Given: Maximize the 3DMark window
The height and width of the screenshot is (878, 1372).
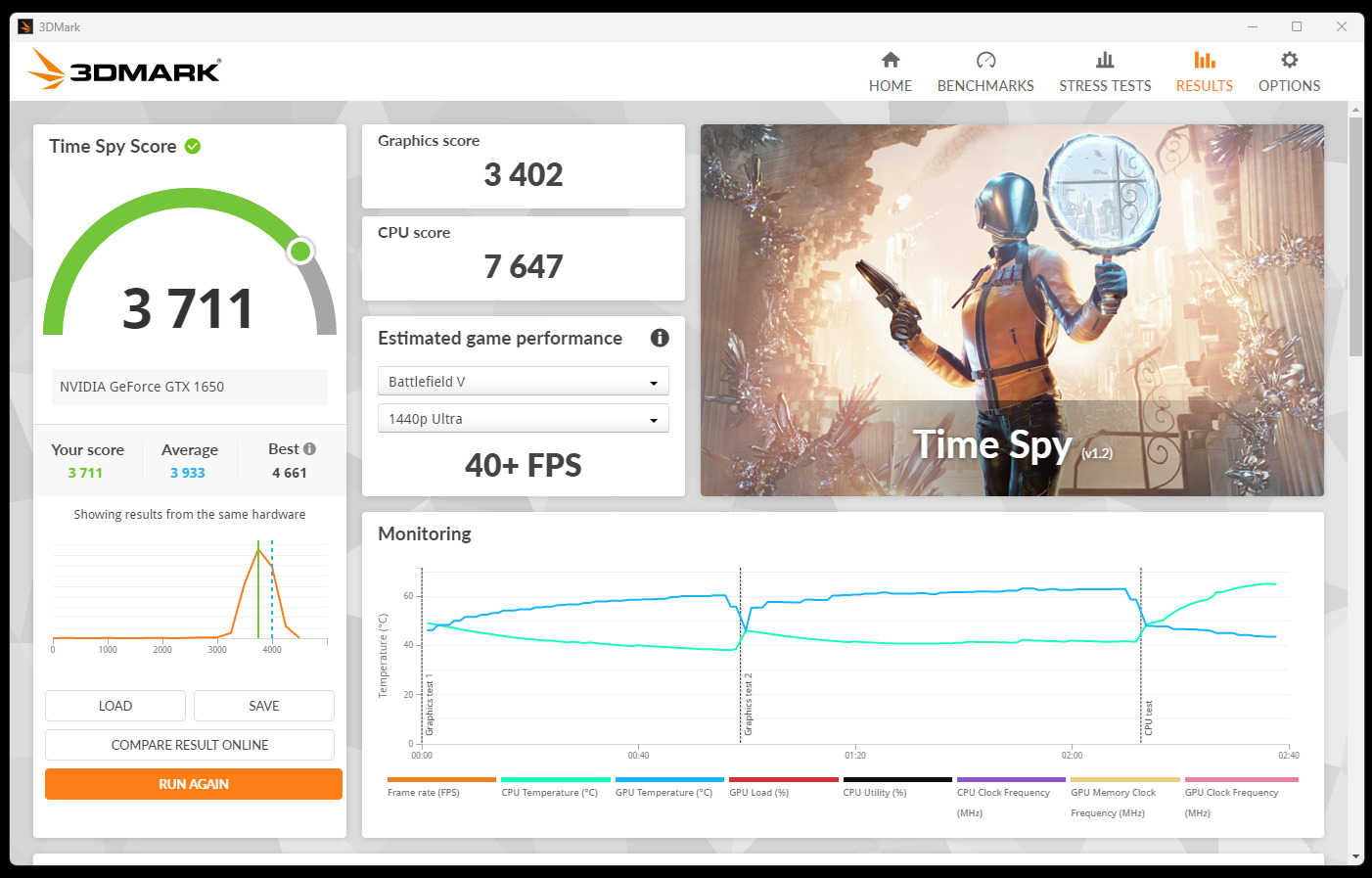Looking at the screenshot, I should tap(1297, 26).
